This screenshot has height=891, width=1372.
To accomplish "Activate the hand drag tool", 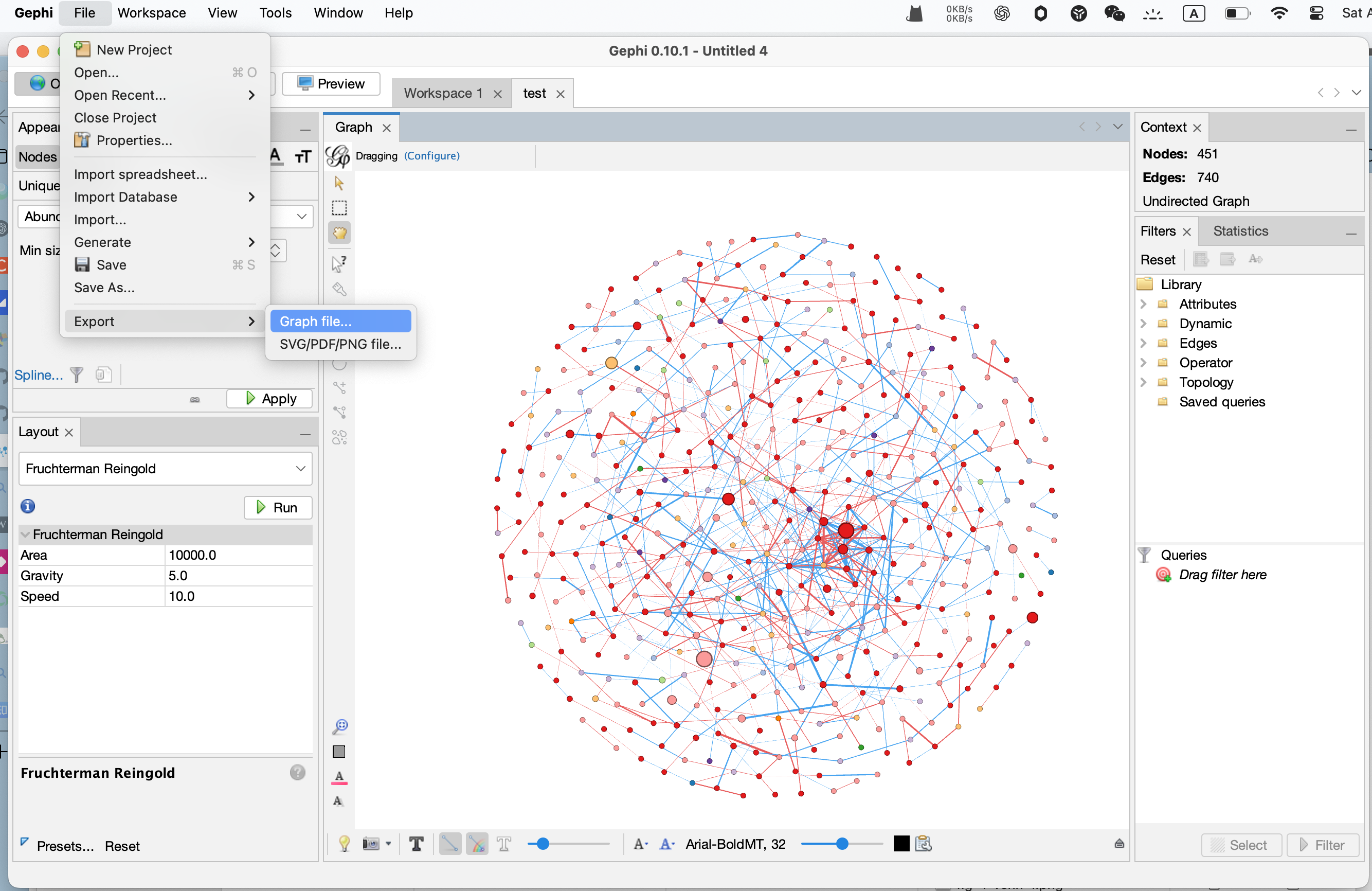I will (339, 233).
